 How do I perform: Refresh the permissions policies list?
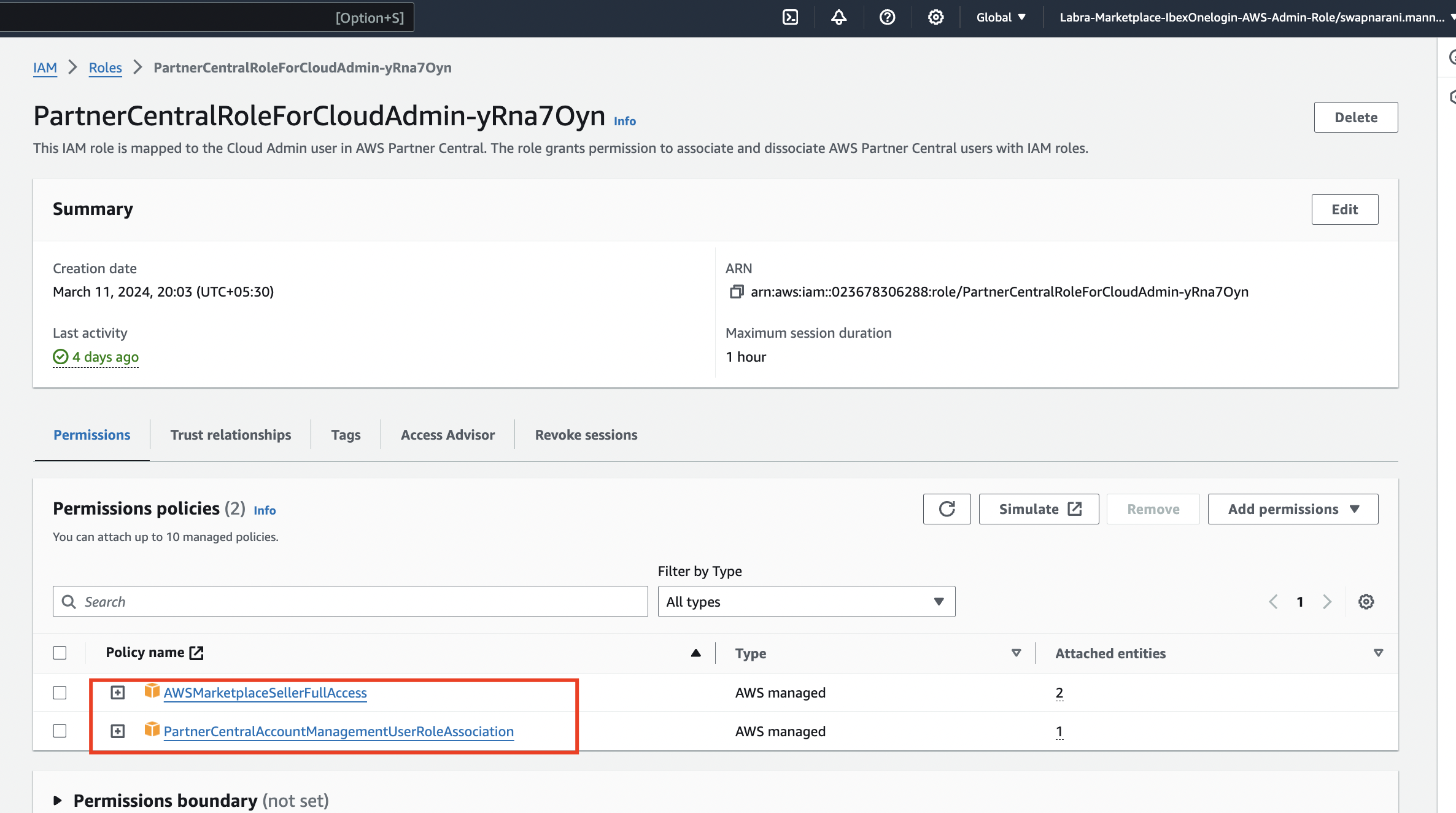click(947, 509)
